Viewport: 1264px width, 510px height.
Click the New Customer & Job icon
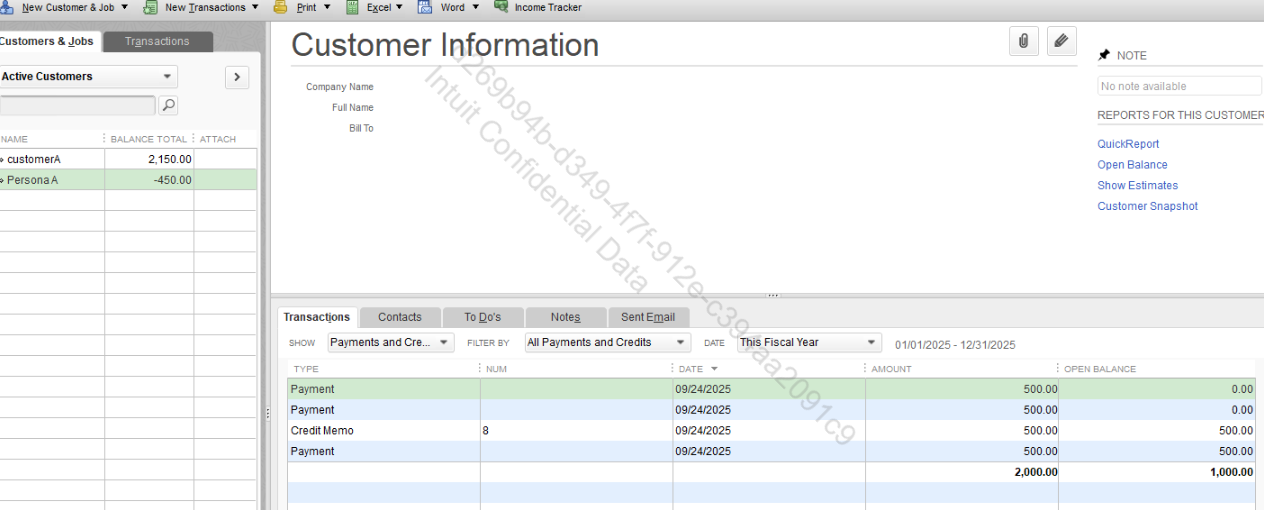click(7, 7)
